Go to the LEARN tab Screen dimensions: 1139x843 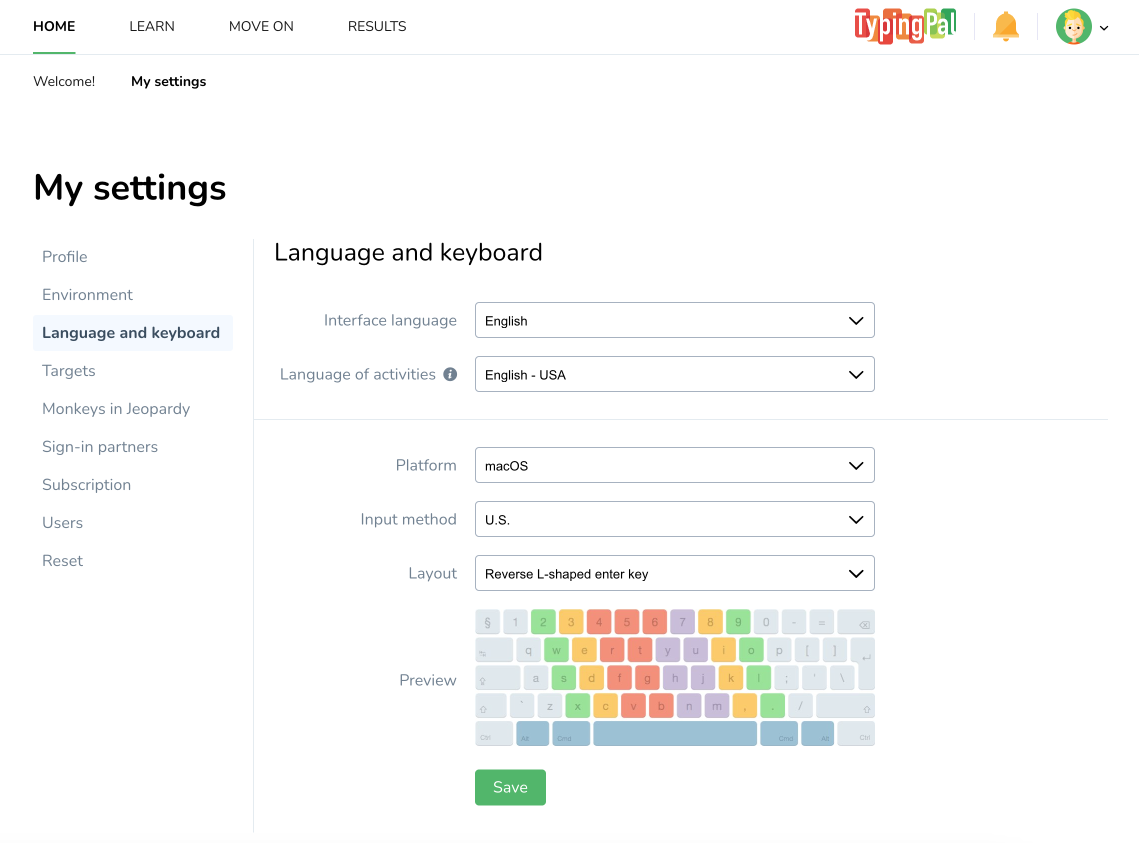(x=152, y=27)
